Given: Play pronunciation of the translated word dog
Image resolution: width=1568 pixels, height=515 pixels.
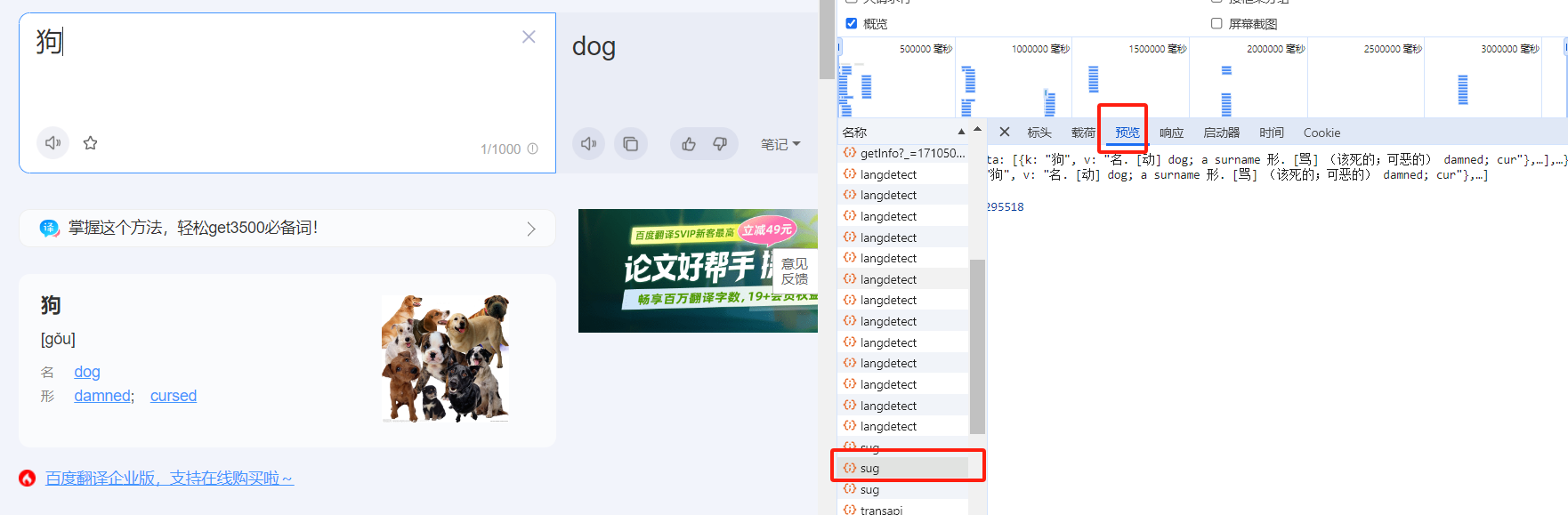Looking at the screenshot, I should coord(588,143).
